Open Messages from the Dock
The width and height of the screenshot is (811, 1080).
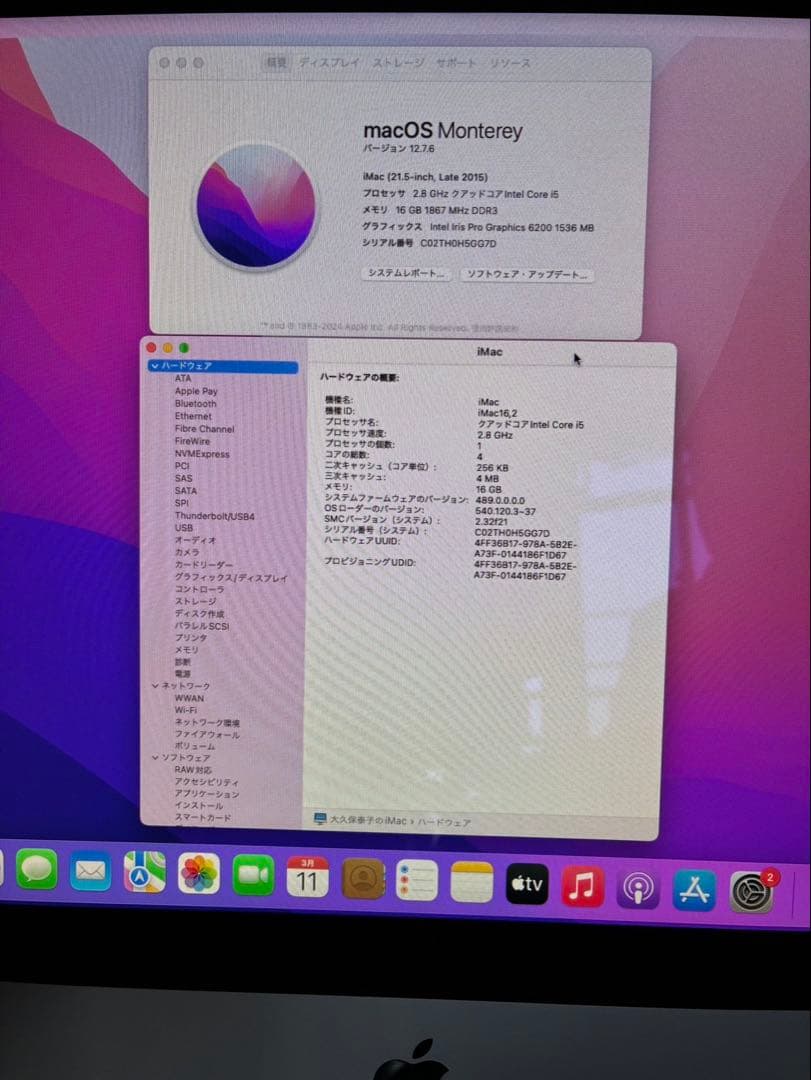[x=37, y=869]
